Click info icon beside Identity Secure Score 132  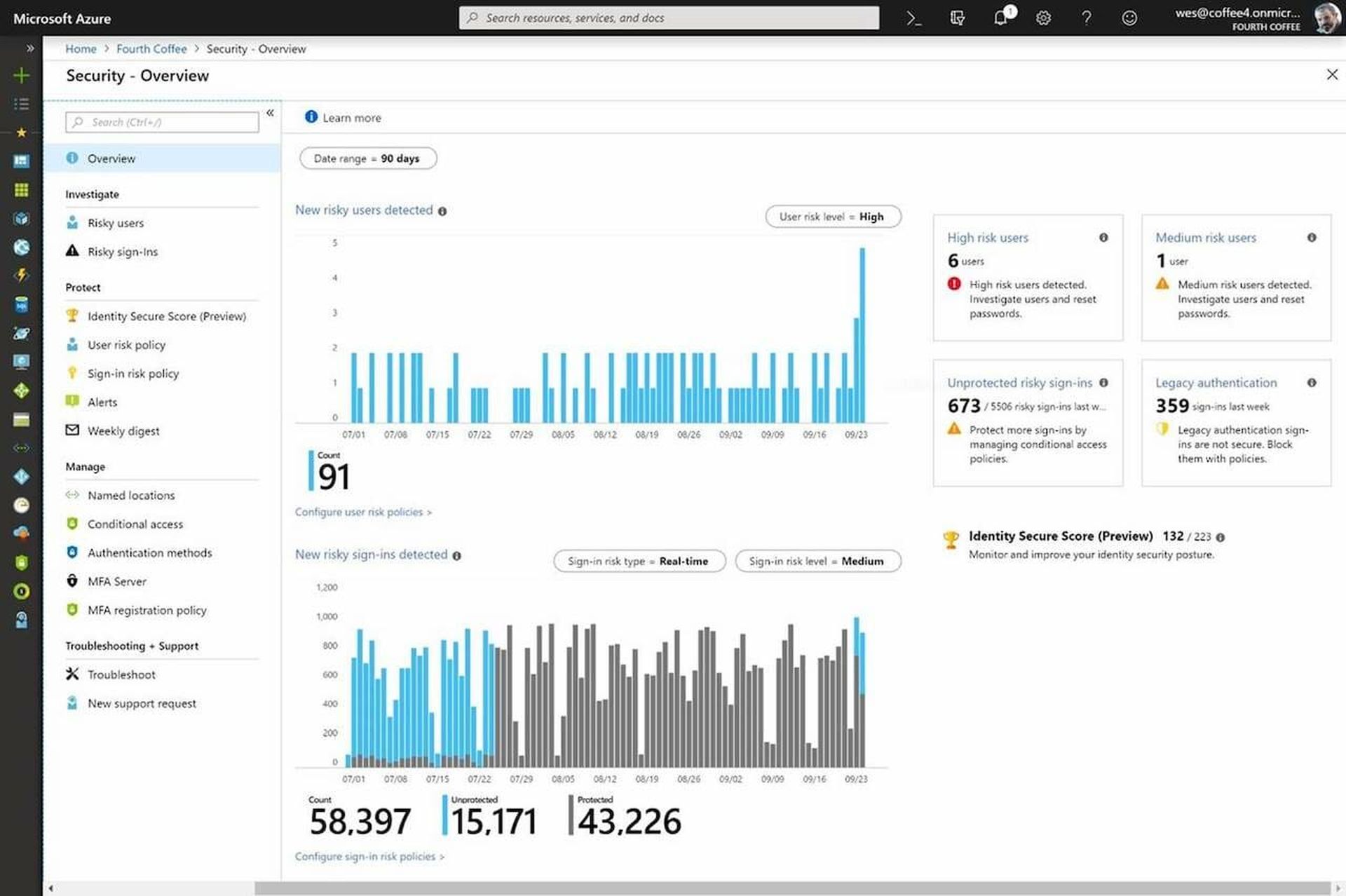click(1221, 538)
